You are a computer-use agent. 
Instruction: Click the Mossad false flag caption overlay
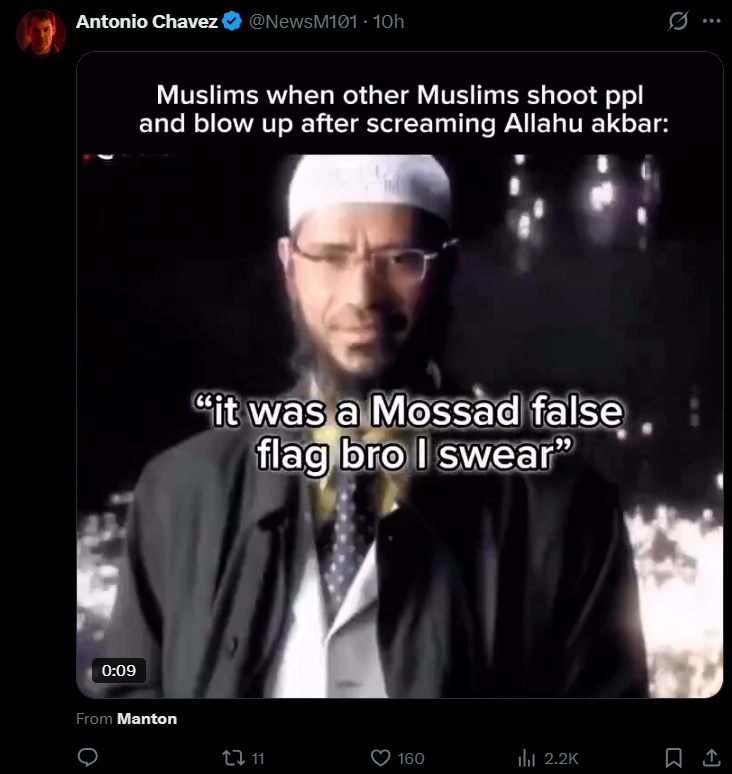point(408,431)
